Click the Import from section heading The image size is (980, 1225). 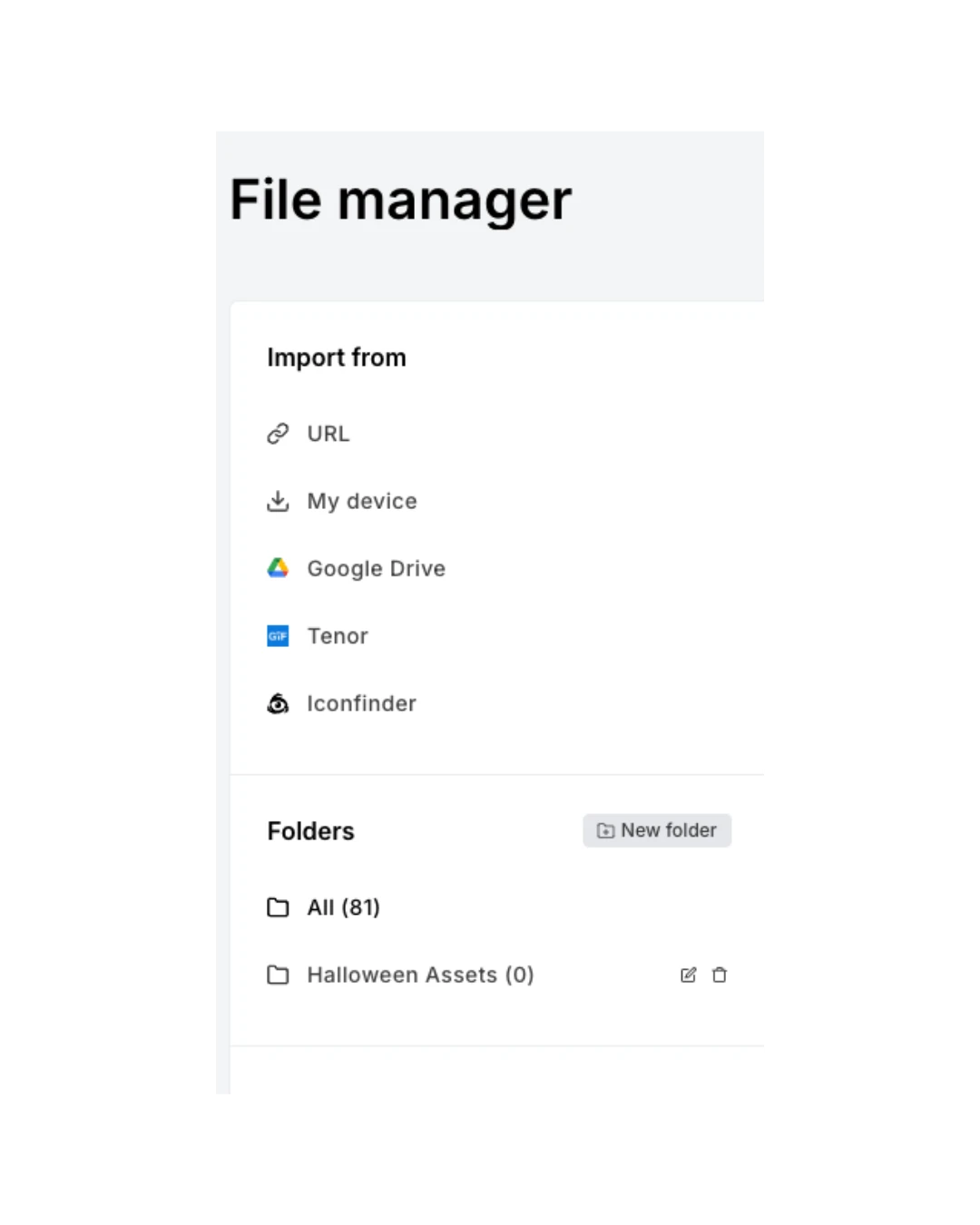[x=337, y=358]
